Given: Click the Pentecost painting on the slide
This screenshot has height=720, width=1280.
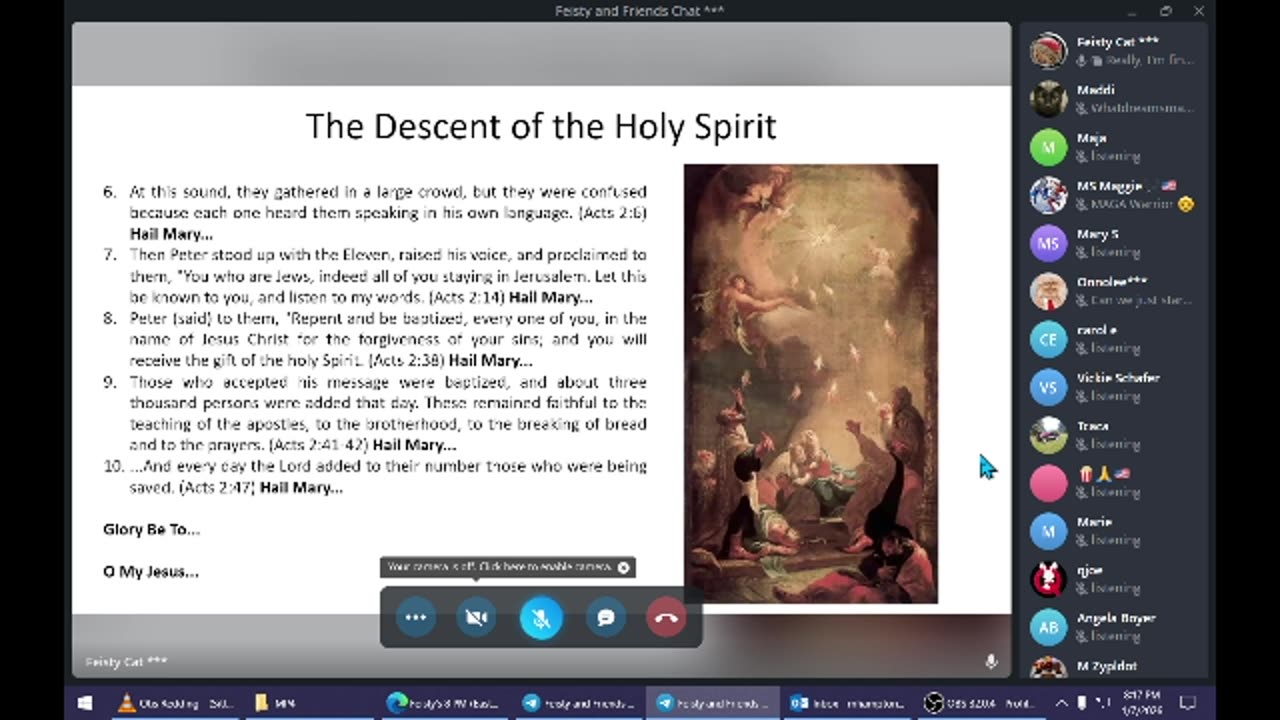Looking at the screenshot, I should 811,384.
